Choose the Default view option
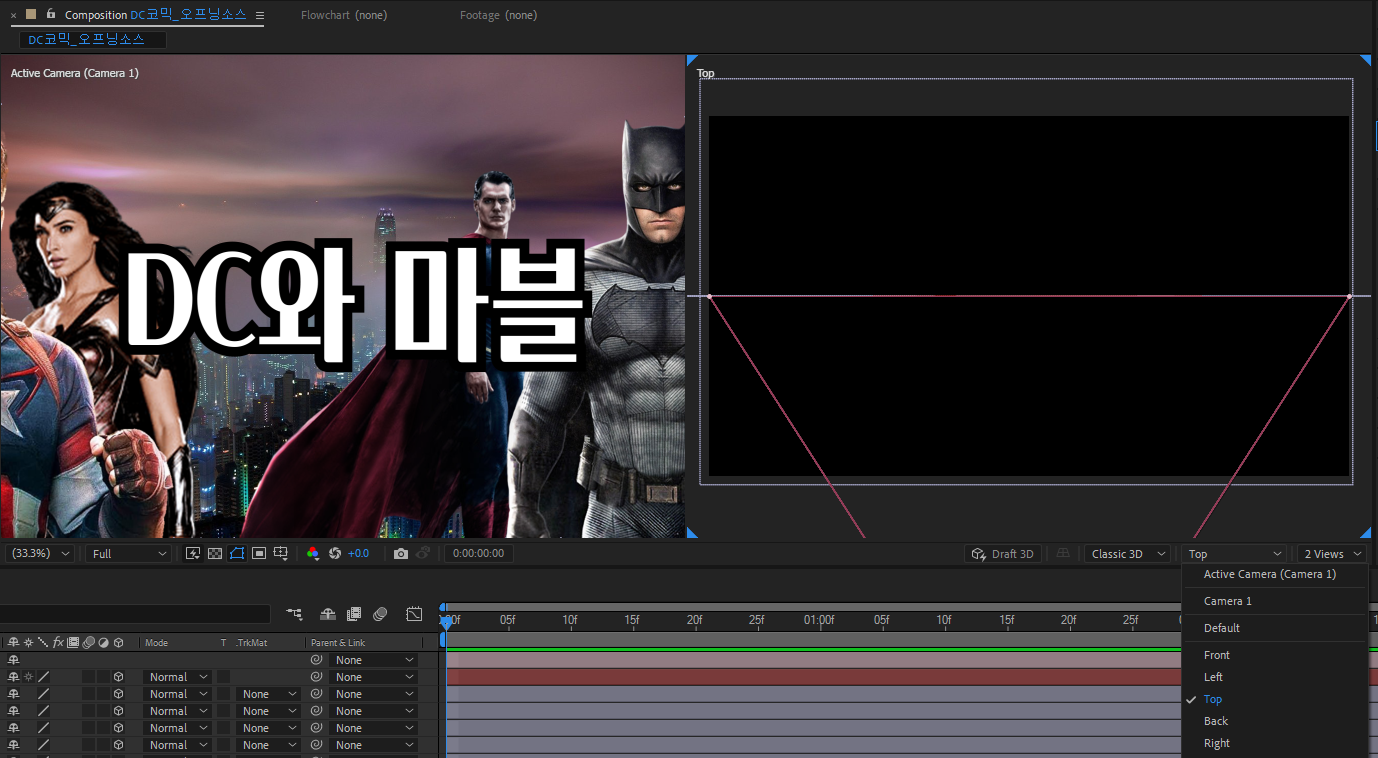The width and height of the screenshot is (1378, 758). (x=1221, y=628)
